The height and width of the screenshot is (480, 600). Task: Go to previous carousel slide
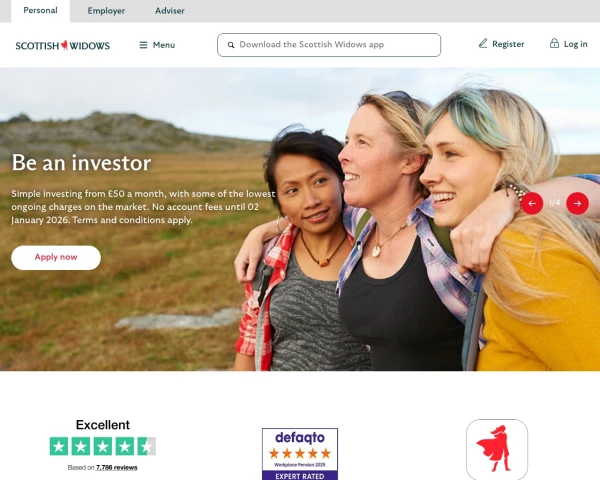click(x=532, y=203)
